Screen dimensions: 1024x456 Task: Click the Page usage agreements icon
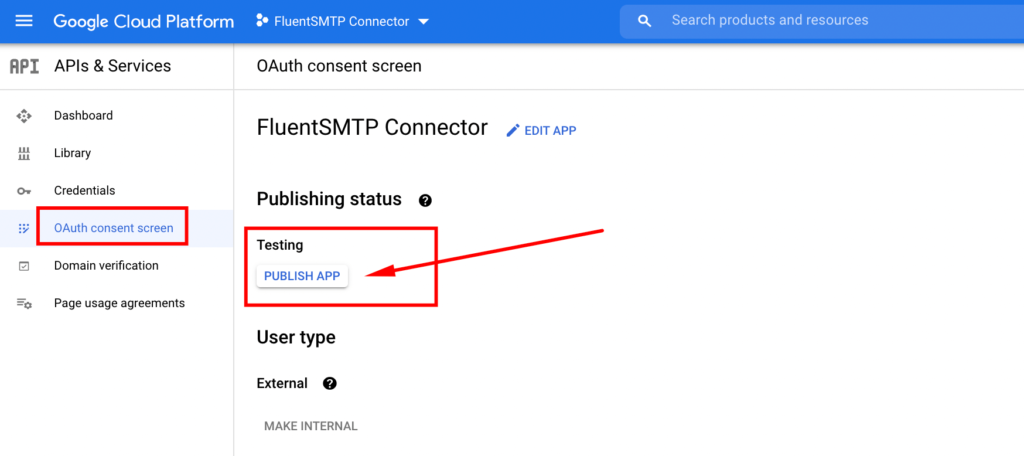[24, 304]
